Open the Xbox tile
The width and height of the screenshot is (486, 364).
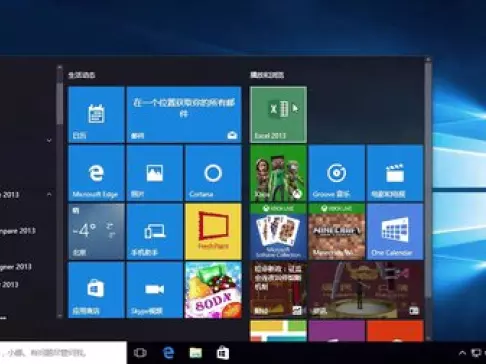click(x=278, y=173)
